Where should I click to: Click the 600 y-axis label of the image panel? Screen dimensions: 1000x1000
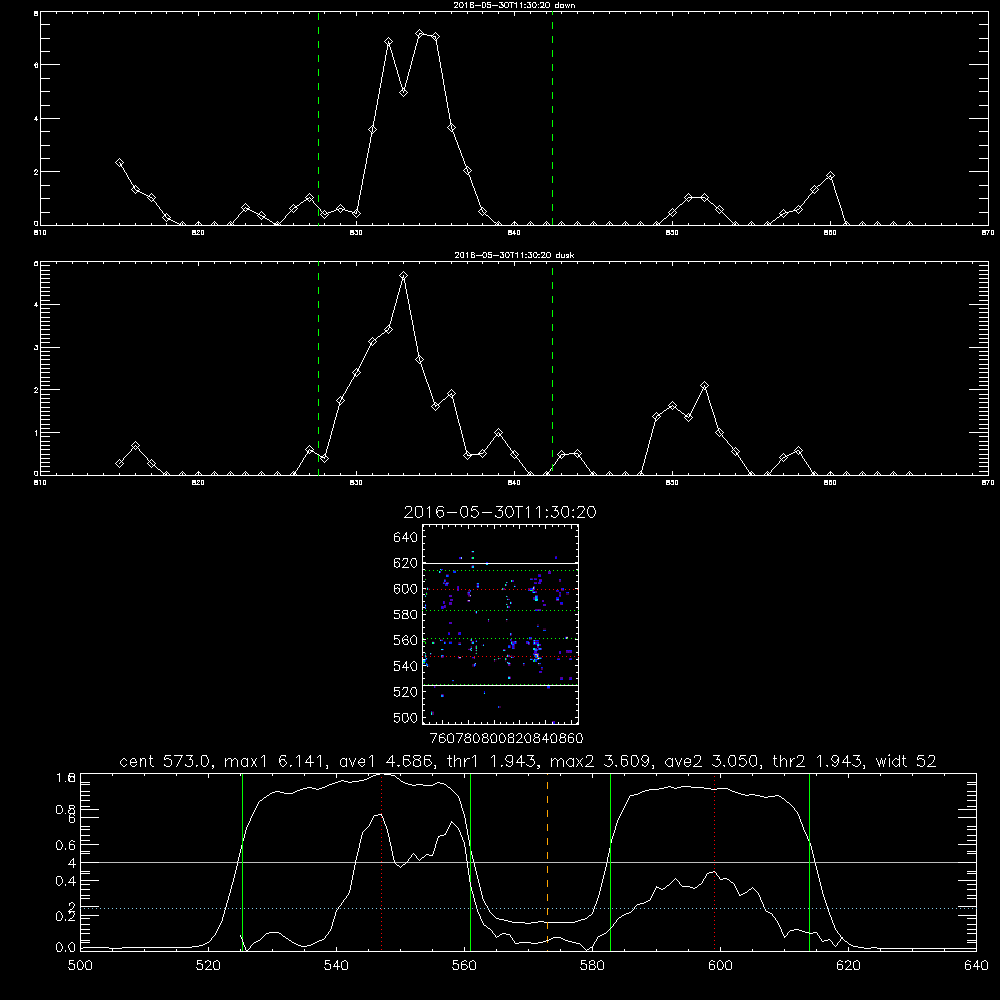point(406,589)
